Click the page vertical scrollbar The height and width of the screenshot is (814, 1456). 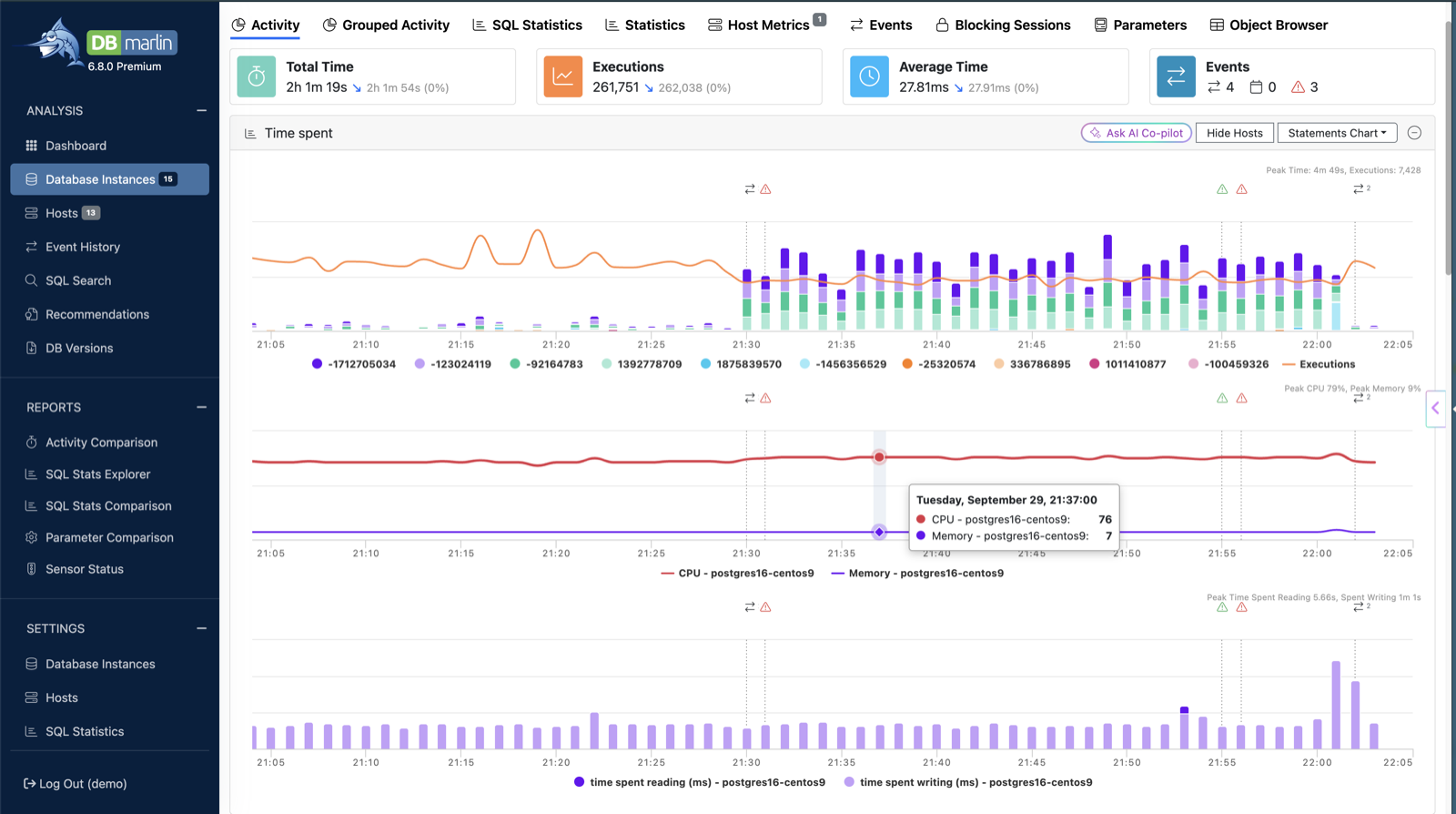(x=1449, y=146)
